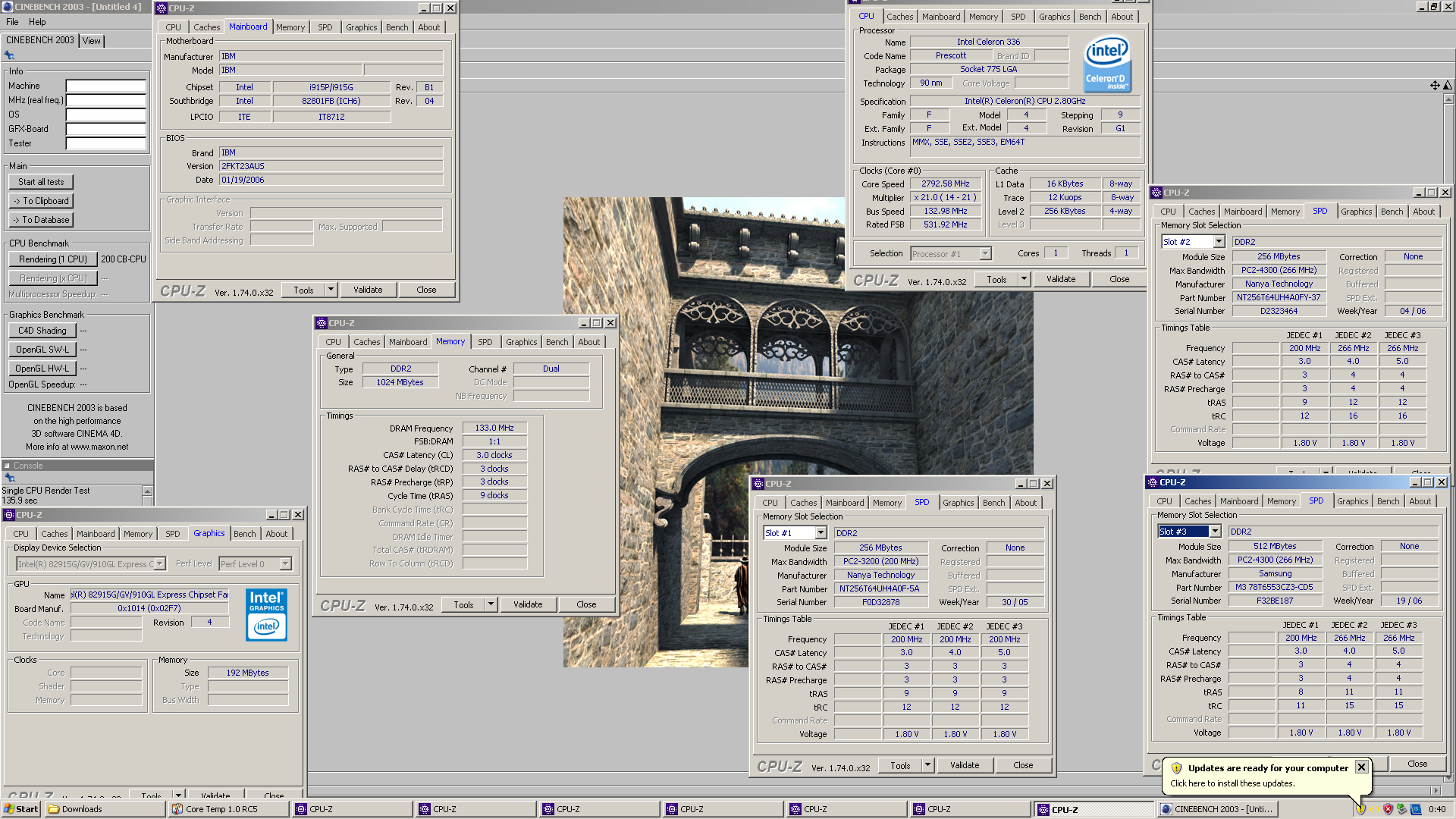Click the To Database button
1456x819 pixels.
click(x=41, y=220)
